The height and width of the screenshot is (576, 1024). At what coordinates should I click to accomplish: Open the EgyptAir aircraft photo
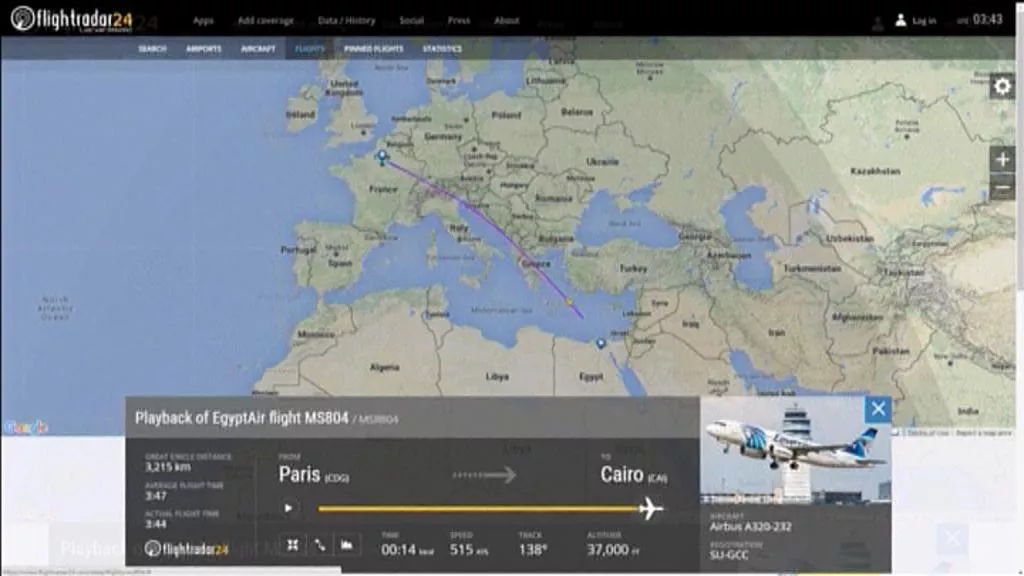(795, 450)
